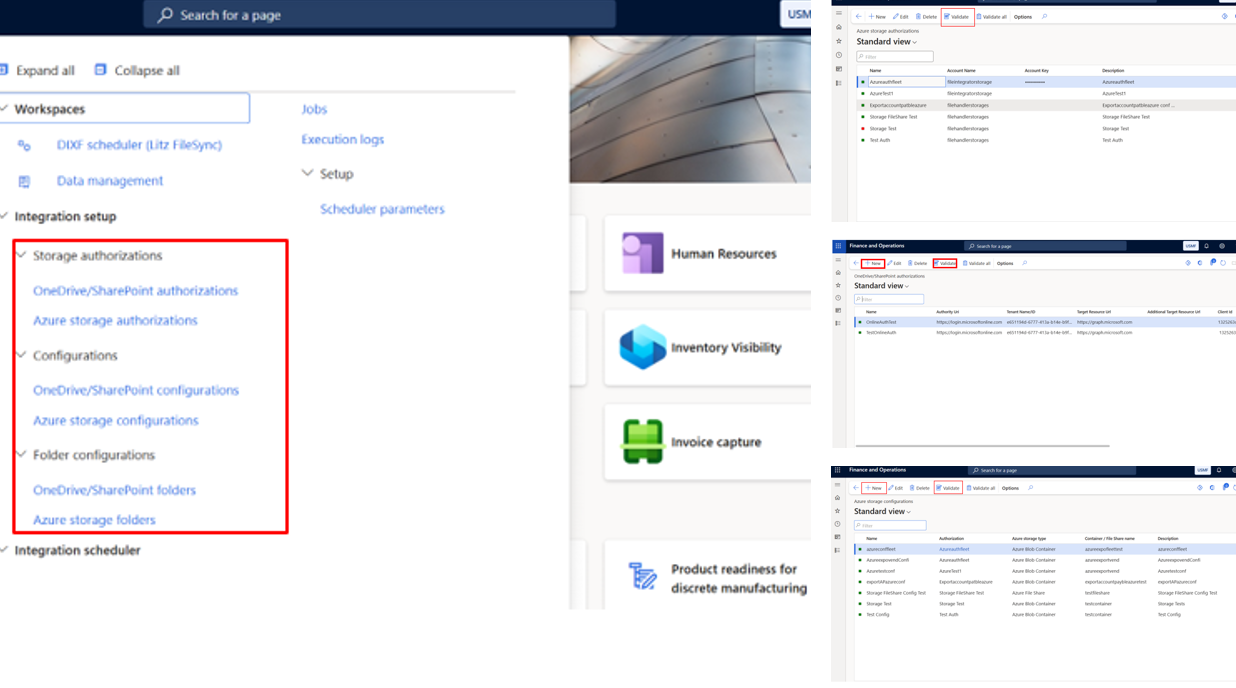Click Home icon in Azure storage authorizations sidebar
Viewport: 1236px width, 688px height.
[x=839, y=27]
